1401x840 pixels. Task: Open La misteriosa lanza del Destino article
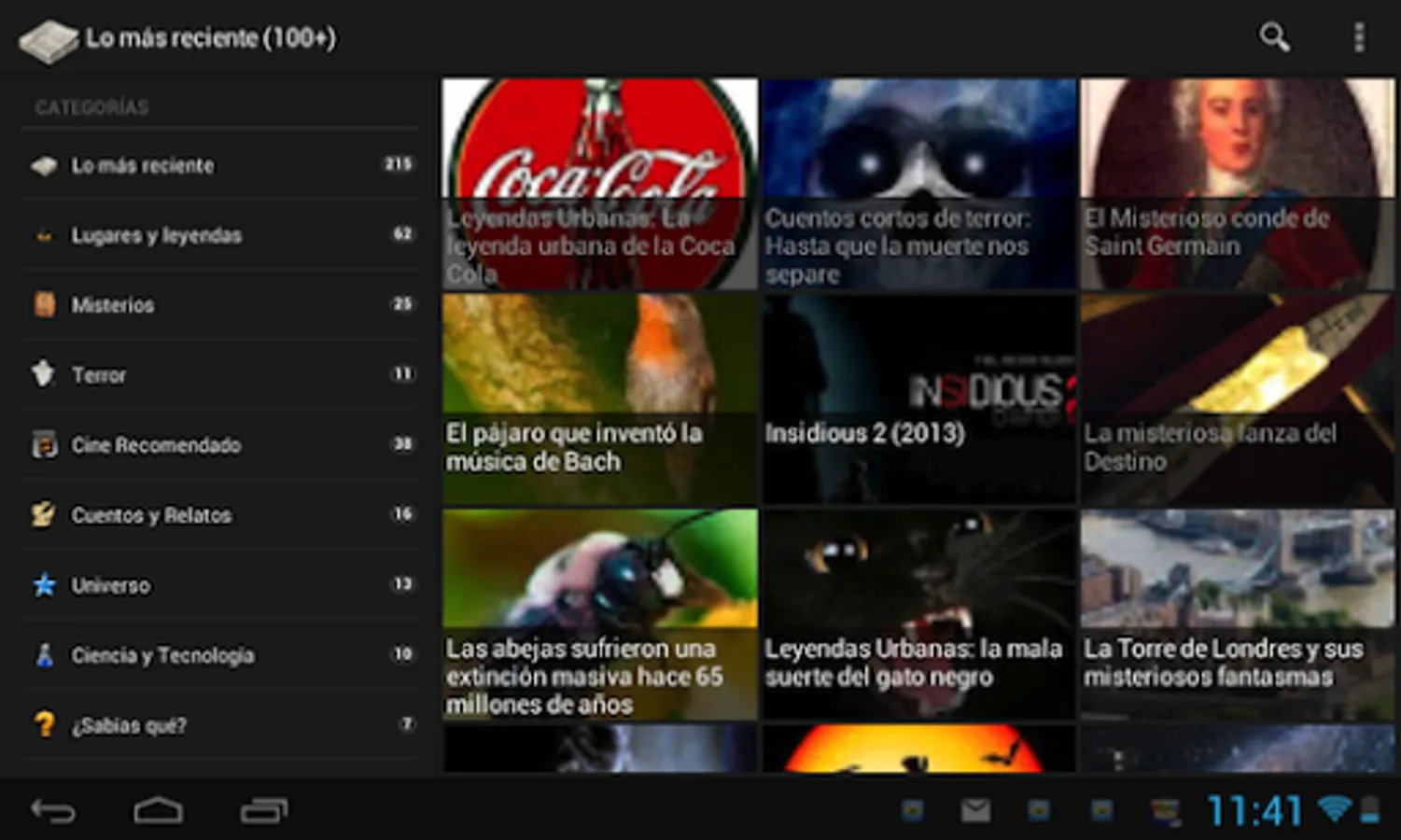[1238, 399]
